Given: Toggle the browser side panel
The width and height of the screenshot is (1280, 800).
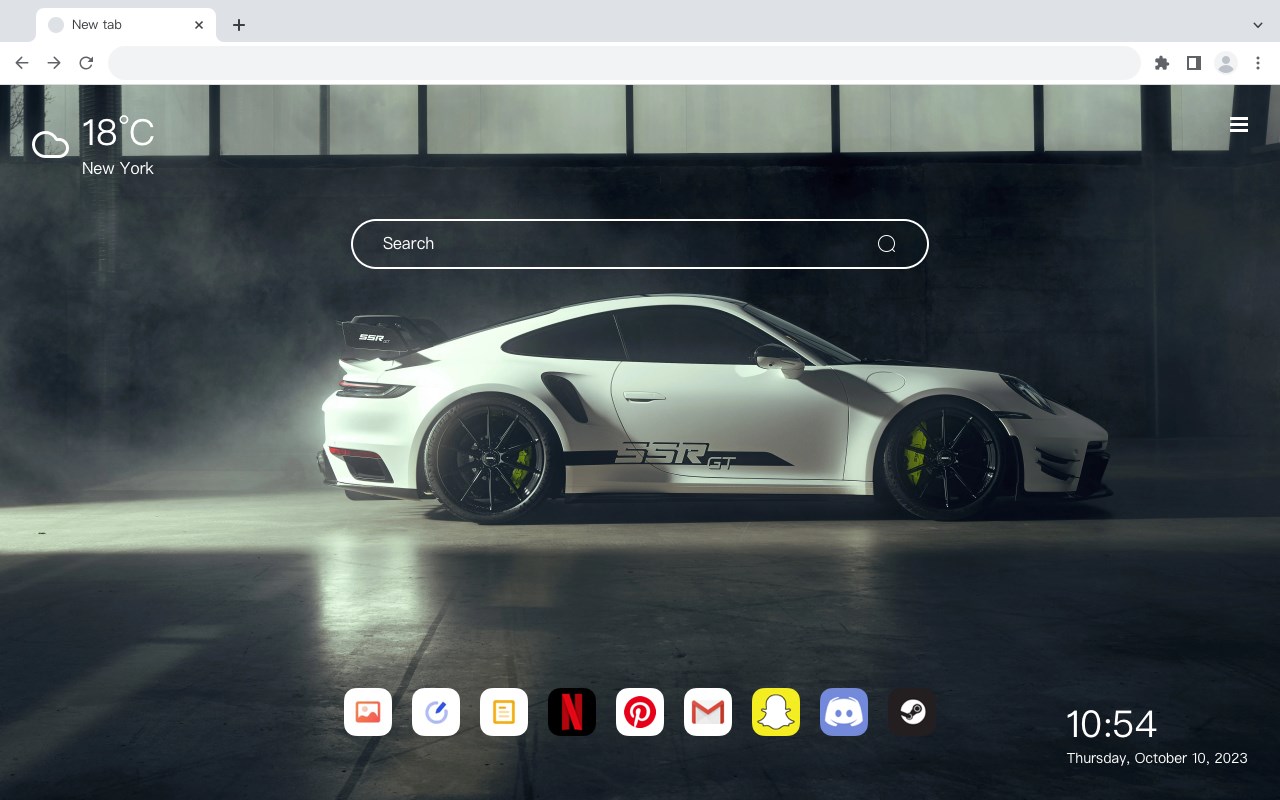Looking at the screenshot, I should click(x=1193, y=63).
